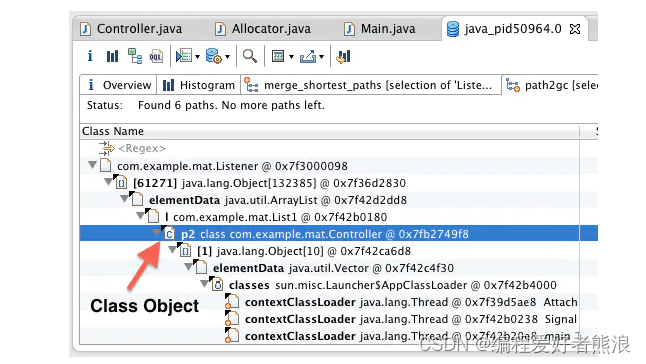Click the Run Expert System Test icon
646x364 pixels.
184,56
